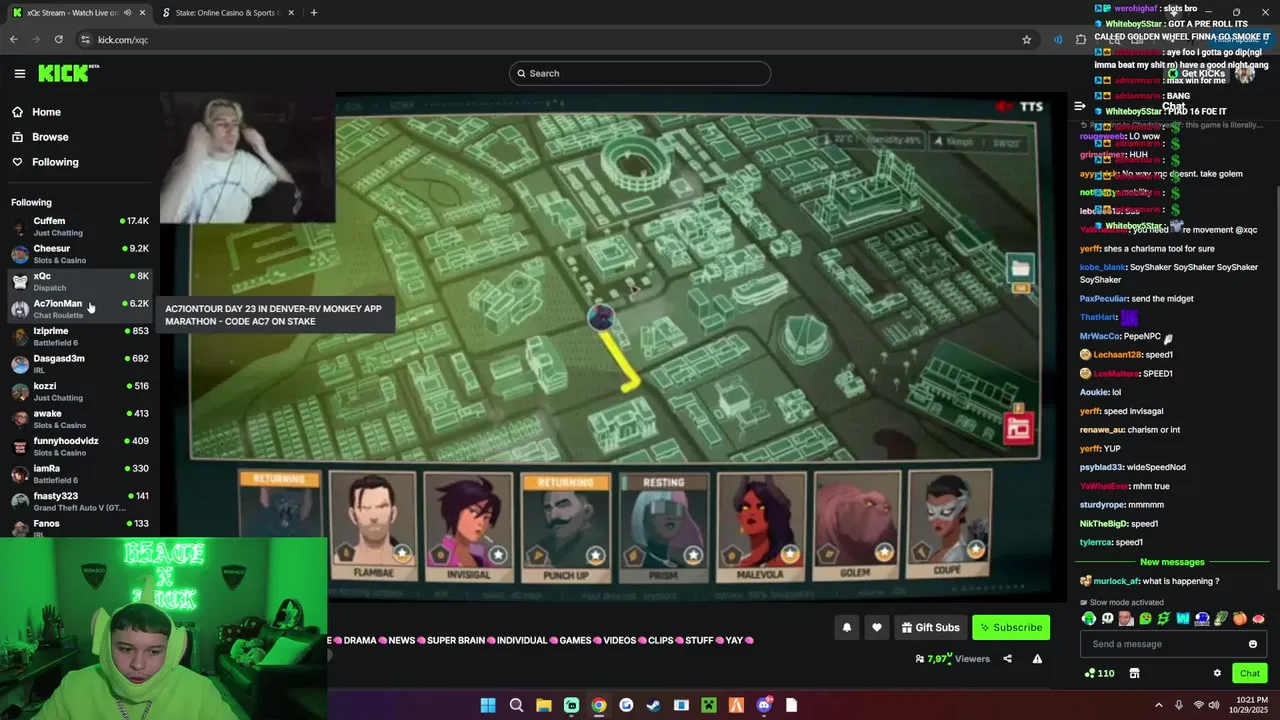Viewport: 1280px width, 720px height.
Task: Open the Windows Start menu
Action: click(488, 705)
